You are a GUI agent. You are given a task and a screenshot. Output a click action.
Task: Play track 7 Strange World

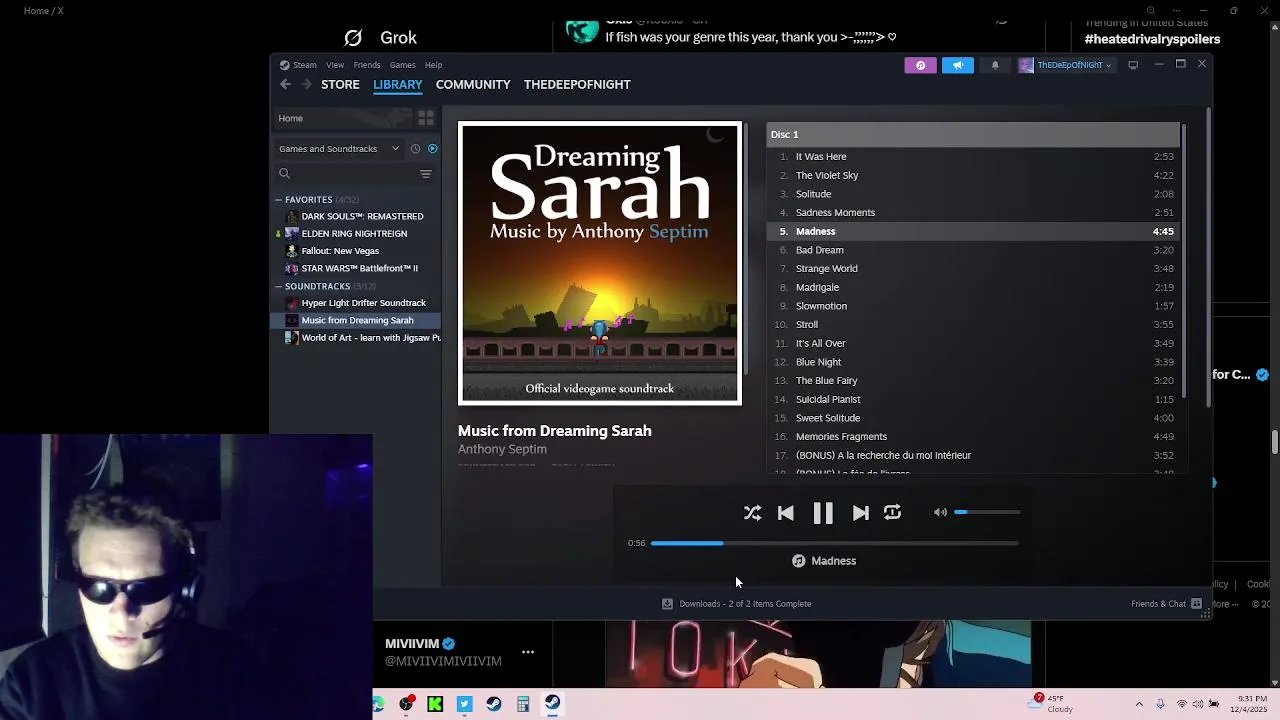(x=973, y=269)
